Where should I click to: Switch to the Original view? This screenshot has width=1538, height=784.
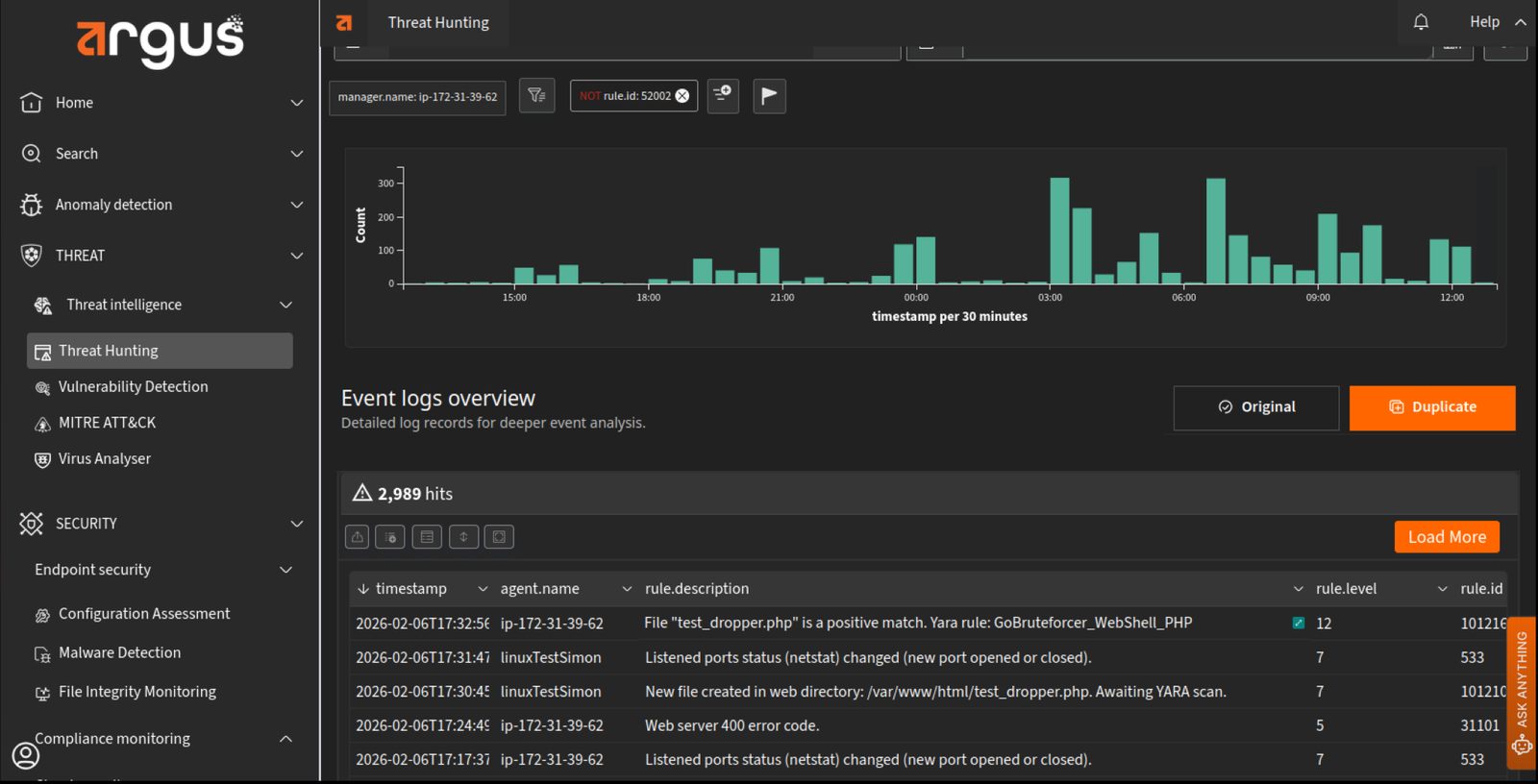[1255, 407]
